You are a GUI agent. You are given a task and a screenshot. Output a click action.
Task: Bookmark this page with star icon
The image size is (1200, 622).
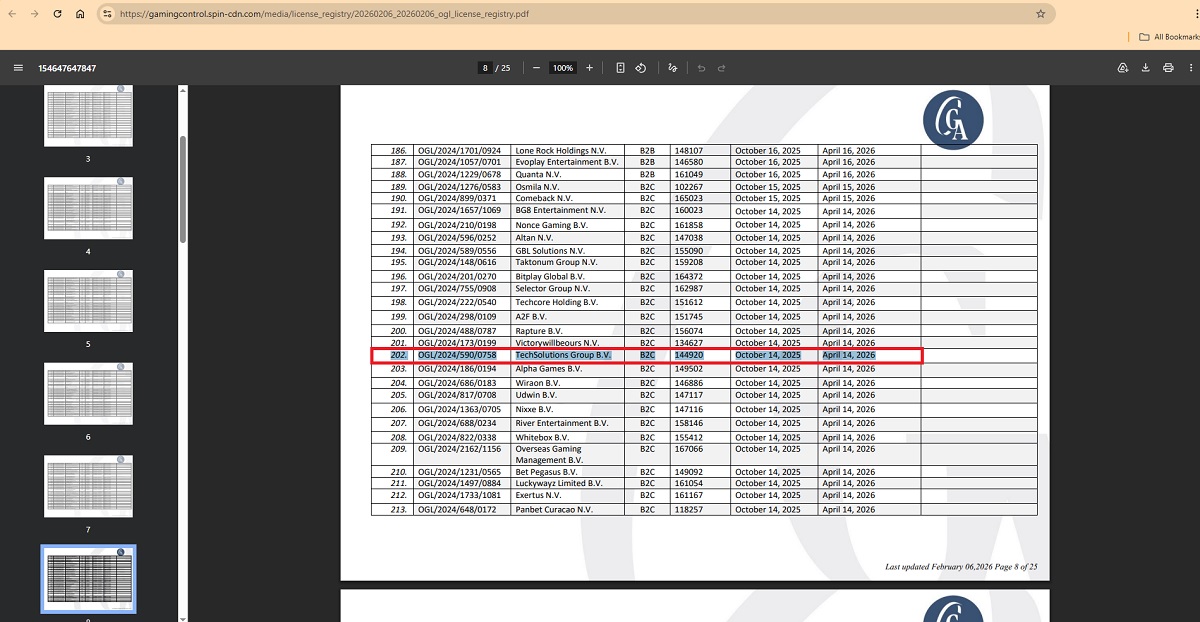point(1040,14)
